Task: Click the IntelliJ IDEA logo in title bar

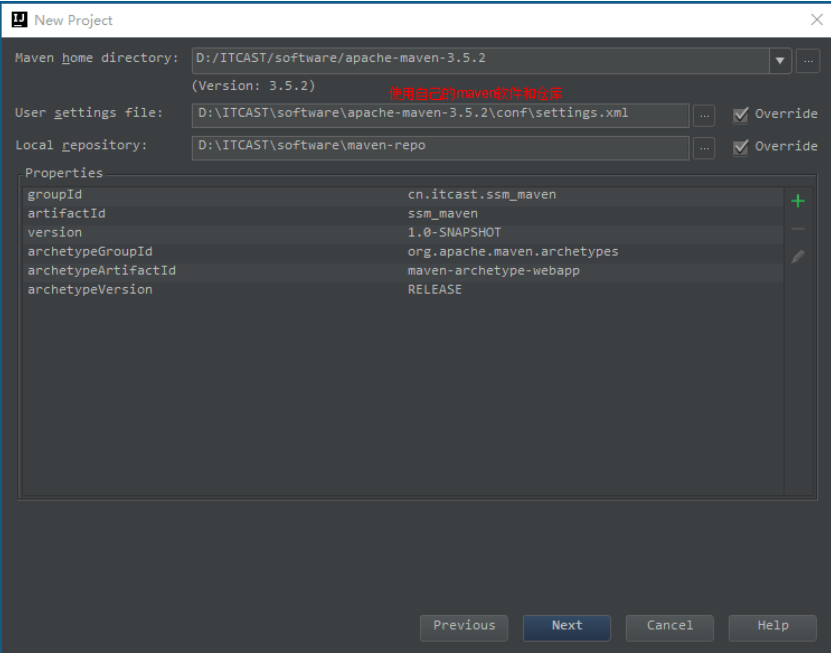Action: point(19,20)
